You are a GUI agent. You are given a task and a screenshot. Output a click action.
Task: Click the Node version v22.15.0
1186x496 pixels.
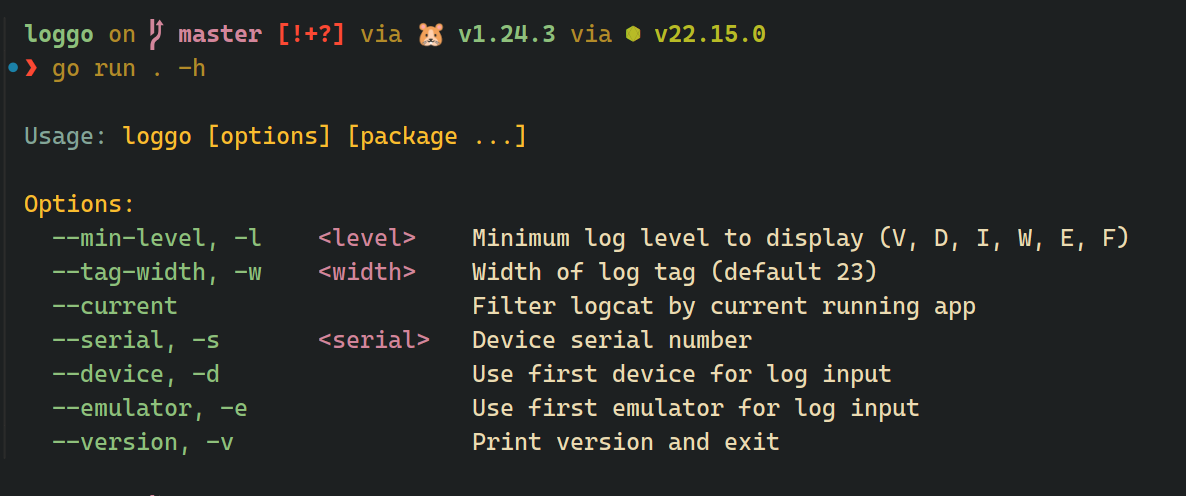(710, 34)
